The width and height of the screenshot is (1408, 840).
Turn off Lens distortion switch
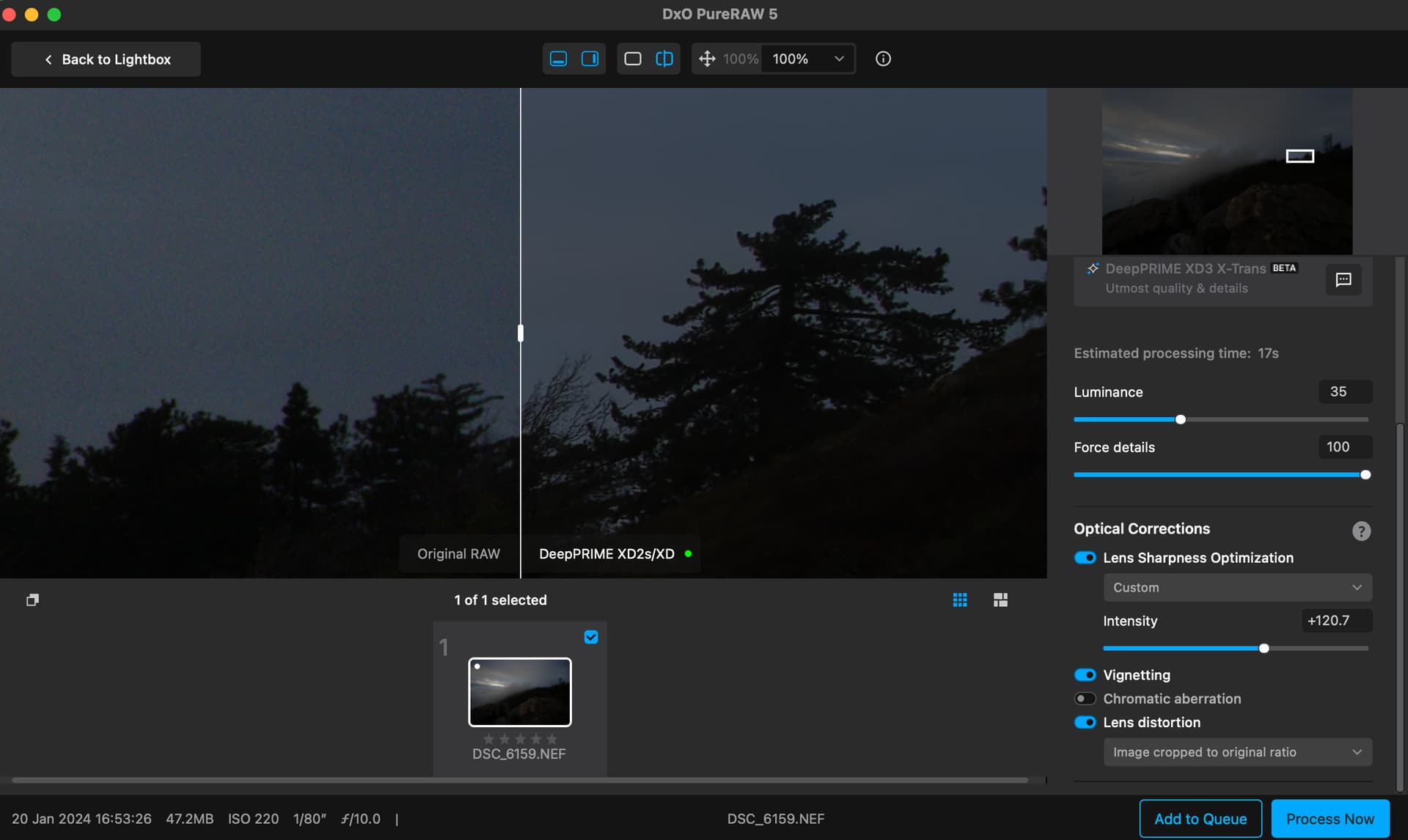click(x=1085, y=722)
